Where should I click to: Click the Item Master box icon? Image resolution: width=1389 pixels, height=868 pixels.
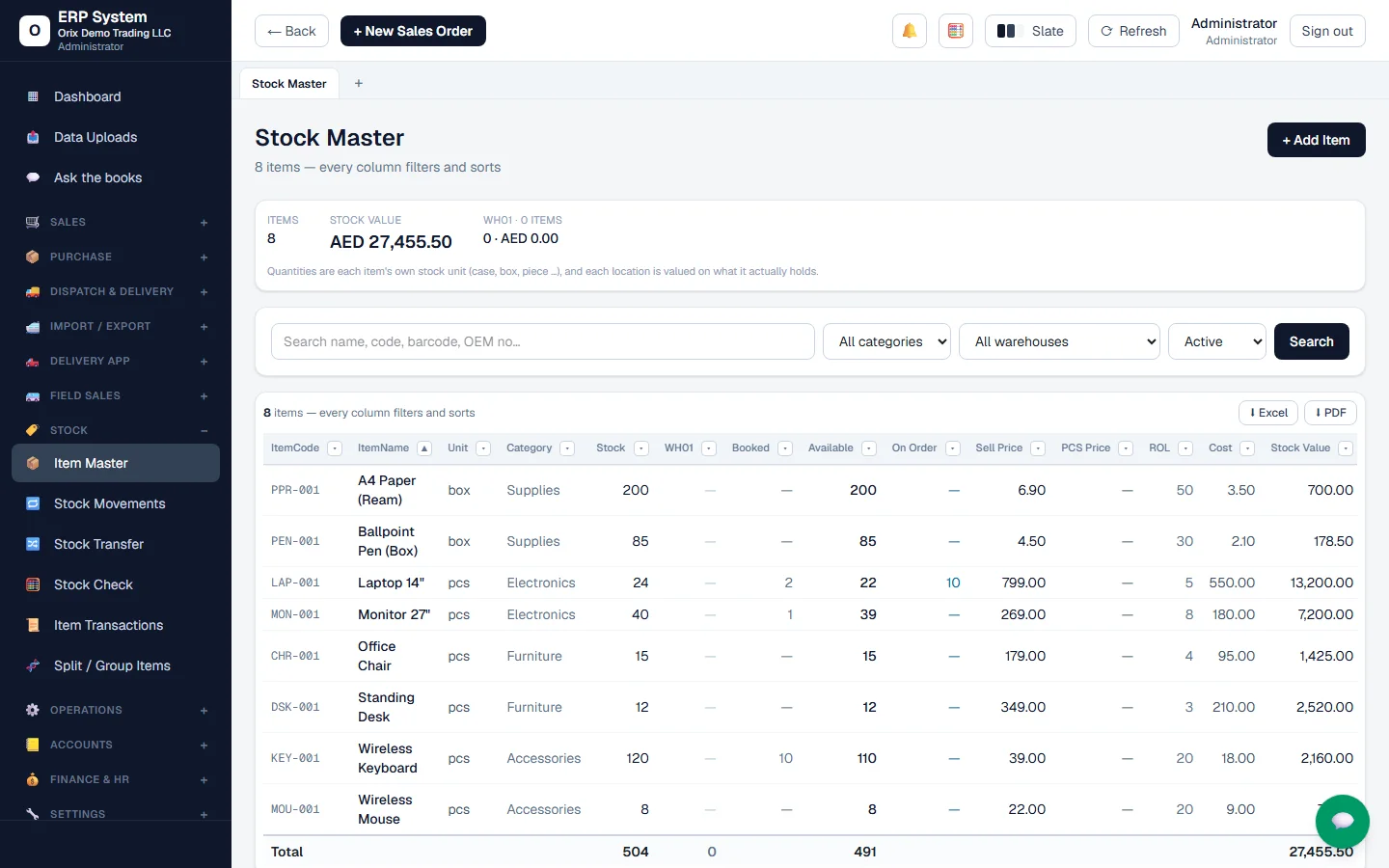(x=33, y=463)
